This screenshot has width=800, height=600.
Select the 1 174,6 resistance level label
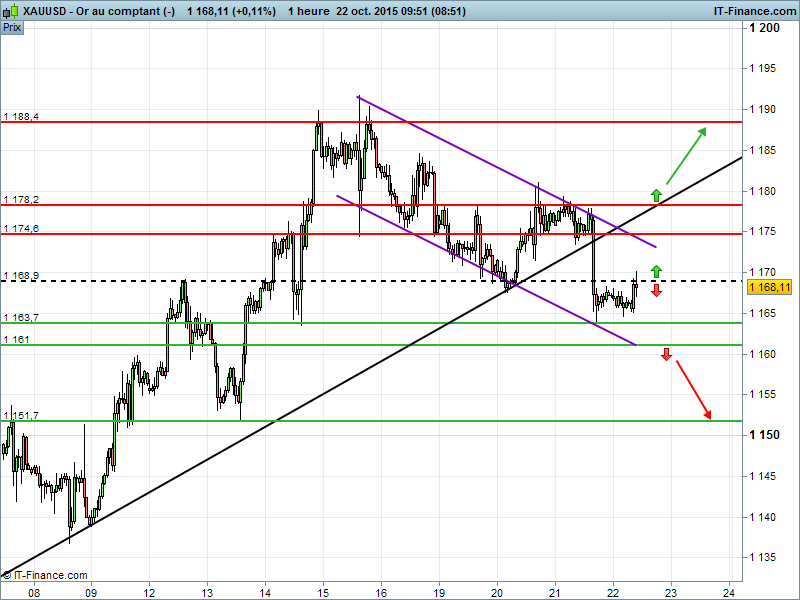21,228
